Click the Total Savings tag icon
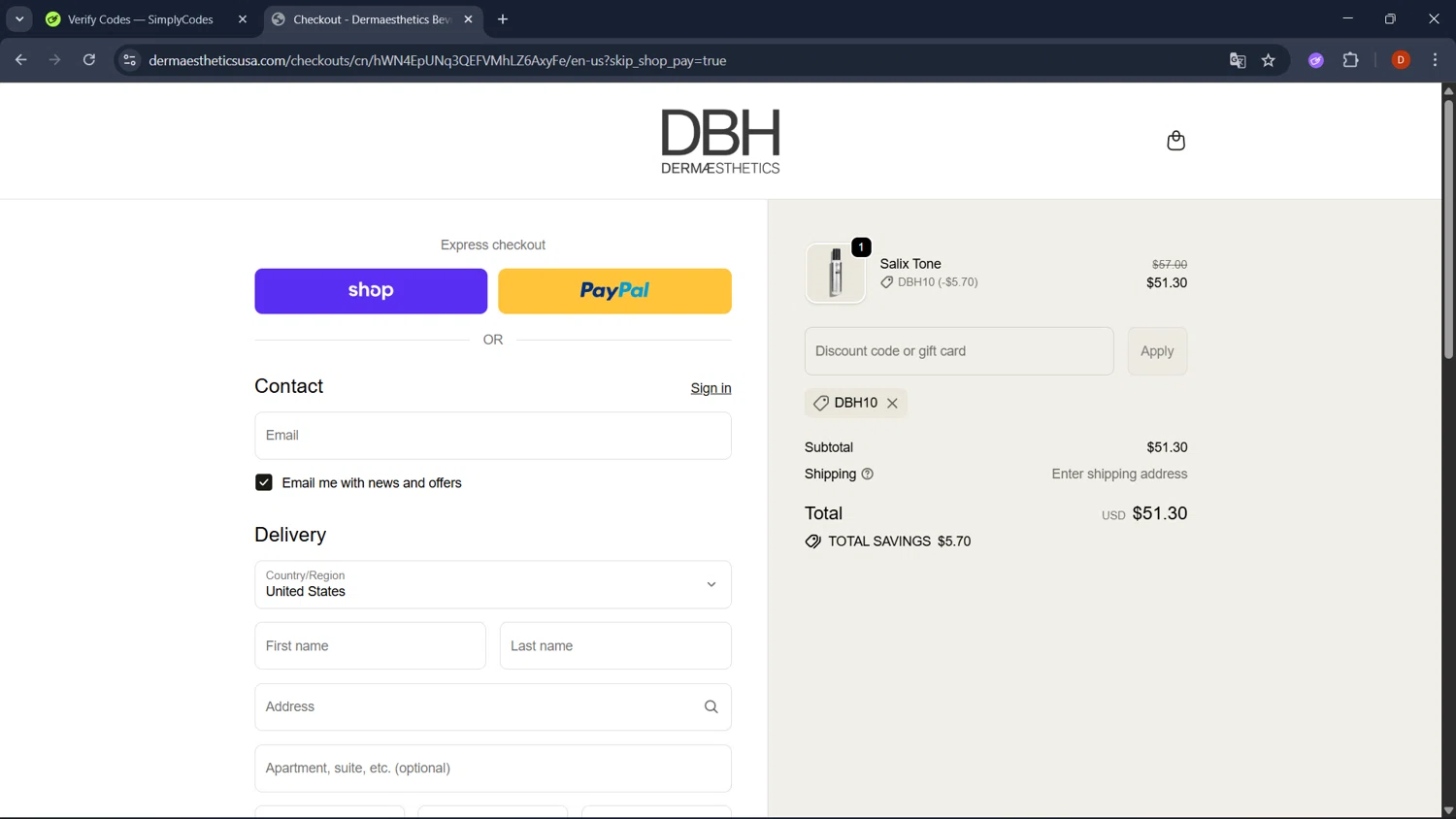This screenshot has width=1456, height=819. (x=812, y=541)
